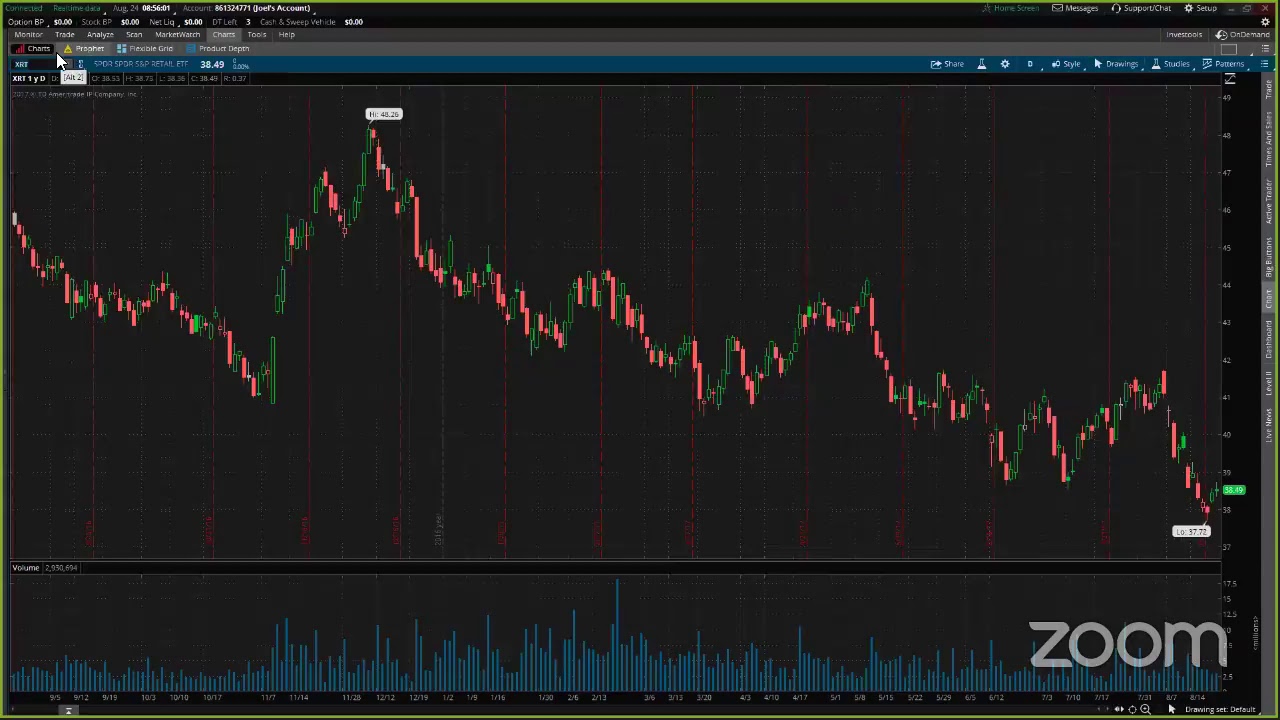Screen dimensions: 1280x720
Task: Open the Active Trader side panel tab
Action: tap(1269, 202)
